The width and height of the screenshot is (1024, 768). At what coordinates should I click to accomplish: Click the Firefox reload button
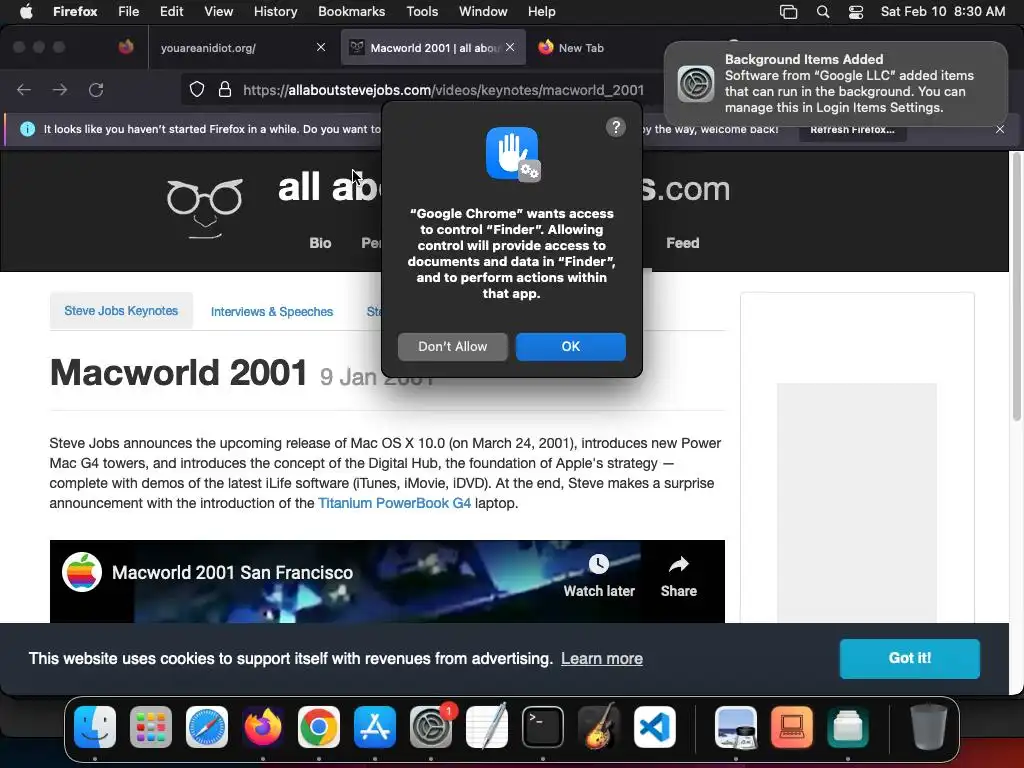coord(96,90)
